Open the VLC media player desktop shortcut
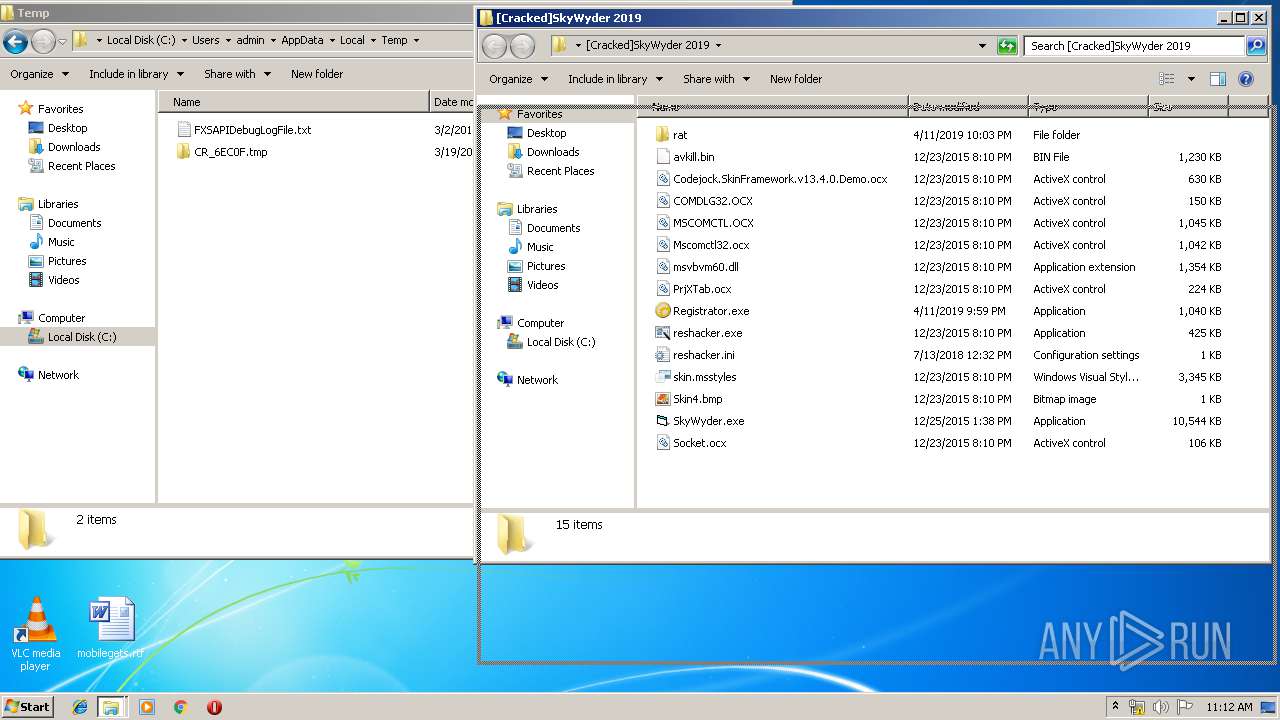The width and height of the screenshot is (1280, 720). point(36,634)
